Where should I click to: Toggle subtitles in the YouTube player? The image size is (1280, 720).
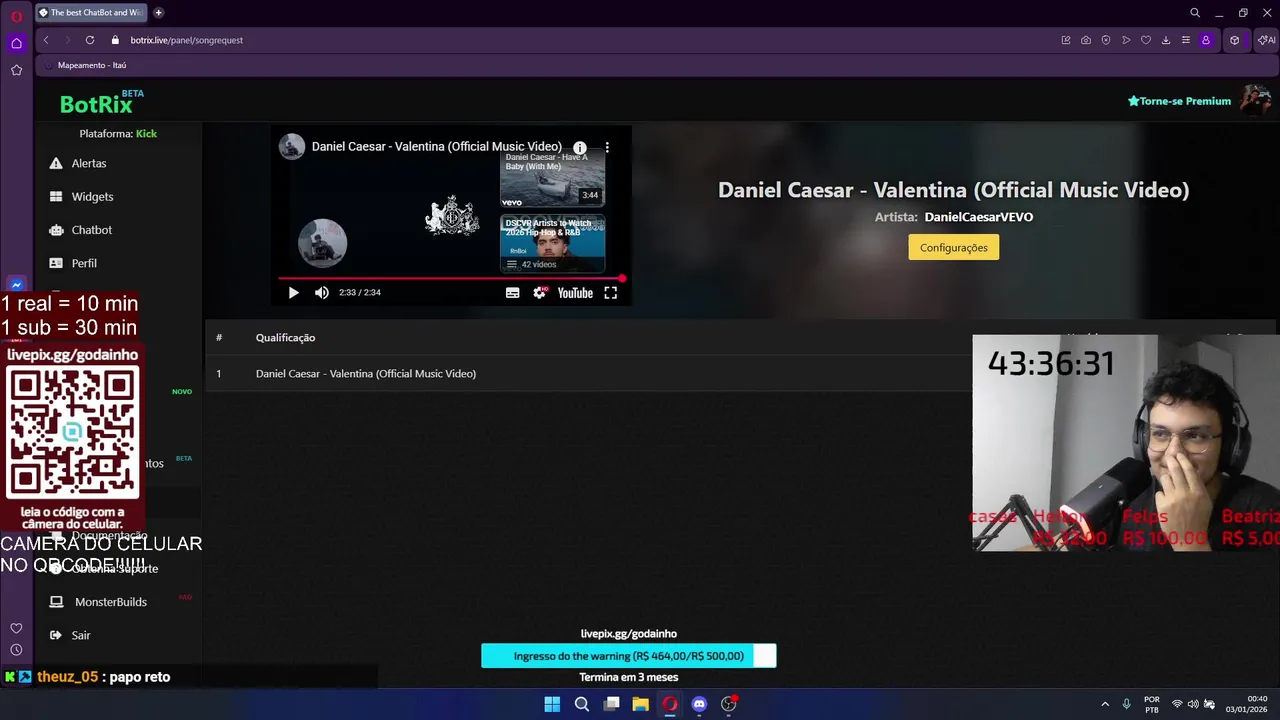click(x=513, y=293)
